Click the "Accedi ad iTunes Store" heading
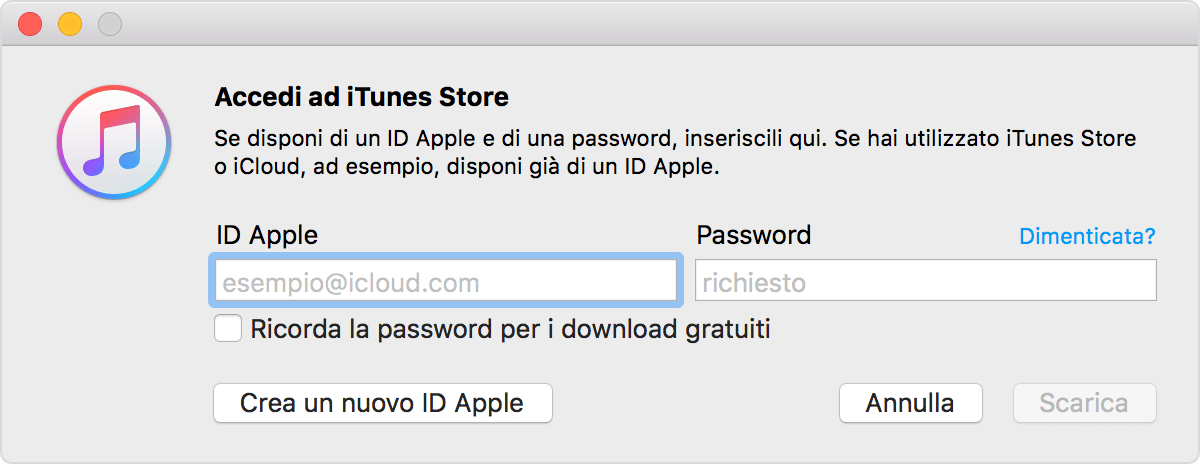Image resolution: width=1200 pixels, height=464 pixels. [x=362, y=98]
